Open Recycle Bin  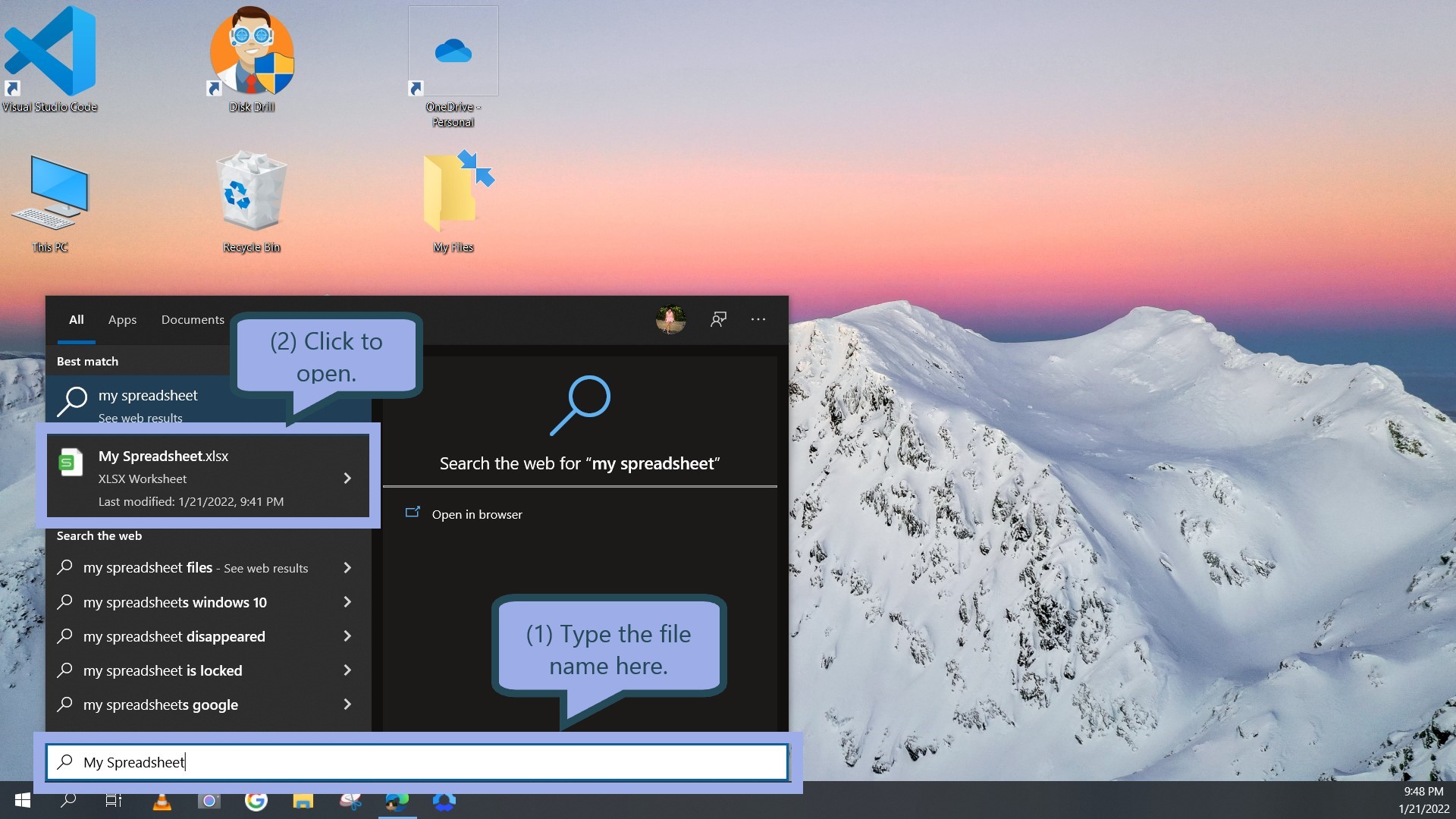[x=251, y=196]
